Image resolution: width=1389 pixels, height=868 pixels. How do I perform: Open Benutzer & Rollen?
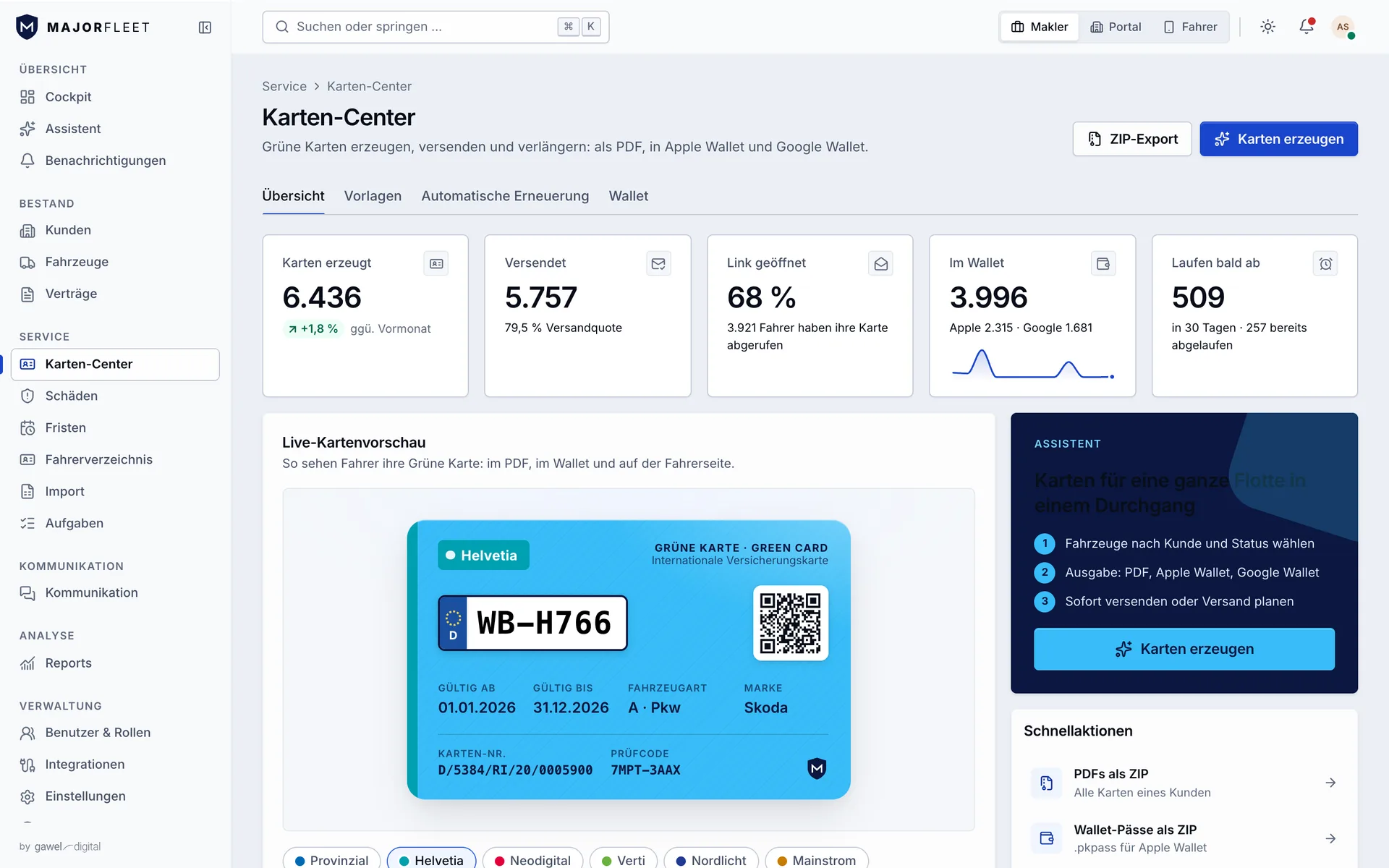pyautogui.click(x=115, y=733)
